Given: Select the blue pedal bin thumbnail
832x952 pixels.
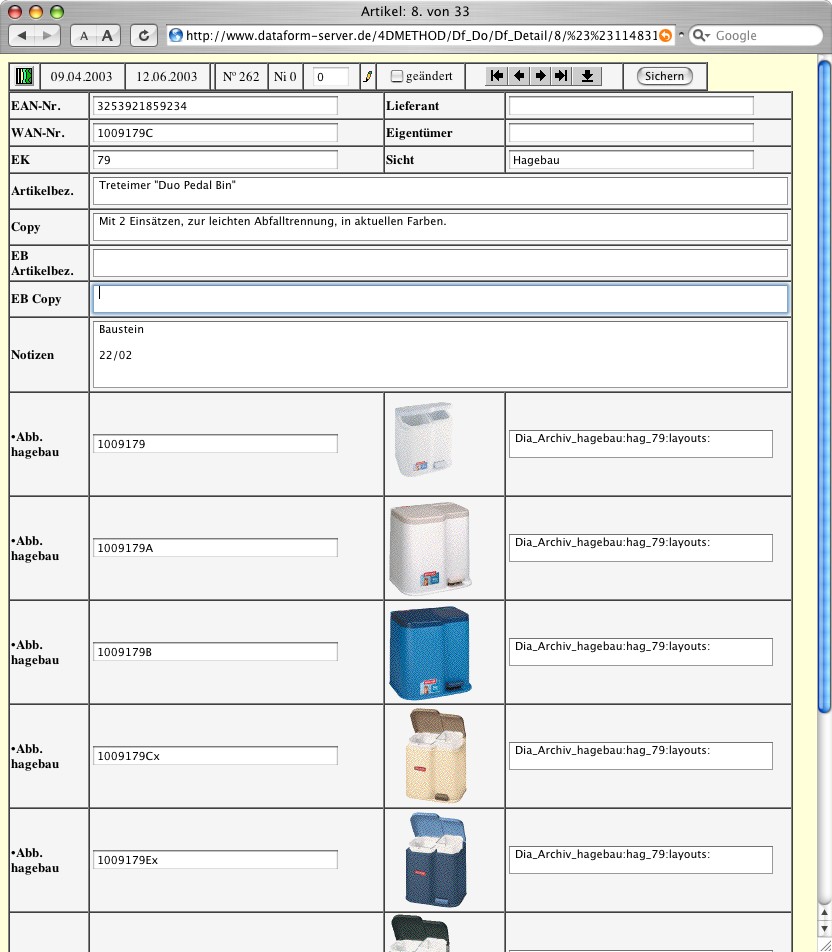Looking at the screenshot, I should [x=430, y=652].
